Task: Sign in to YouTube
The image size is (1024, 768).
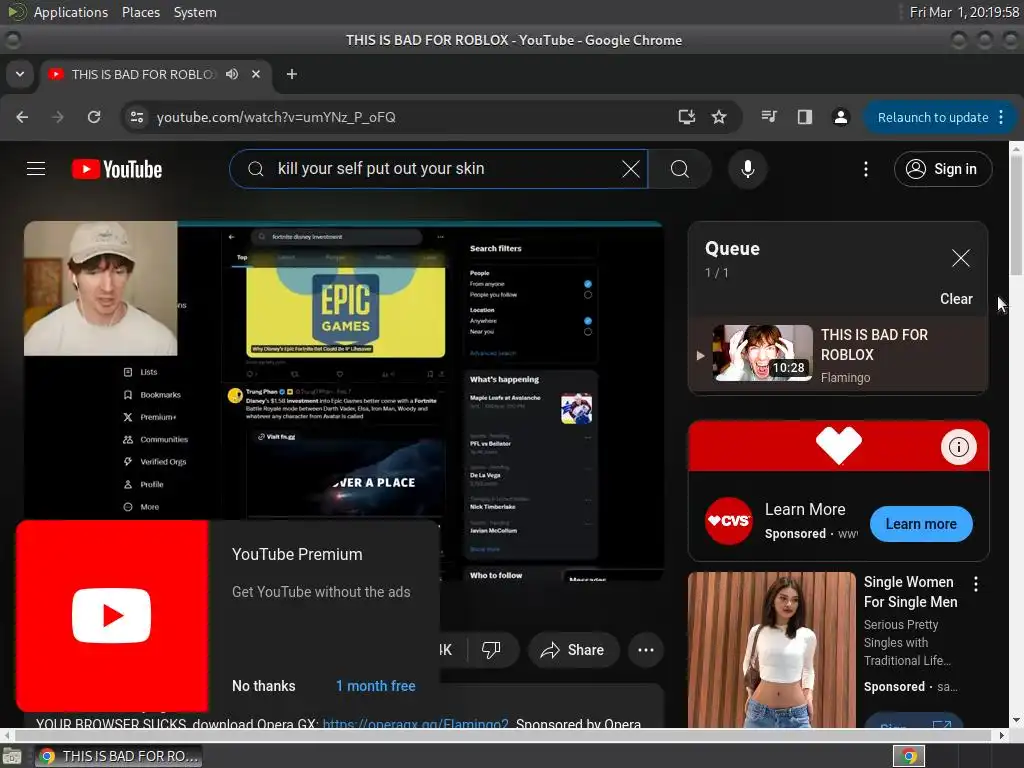Action: (942, 169)
